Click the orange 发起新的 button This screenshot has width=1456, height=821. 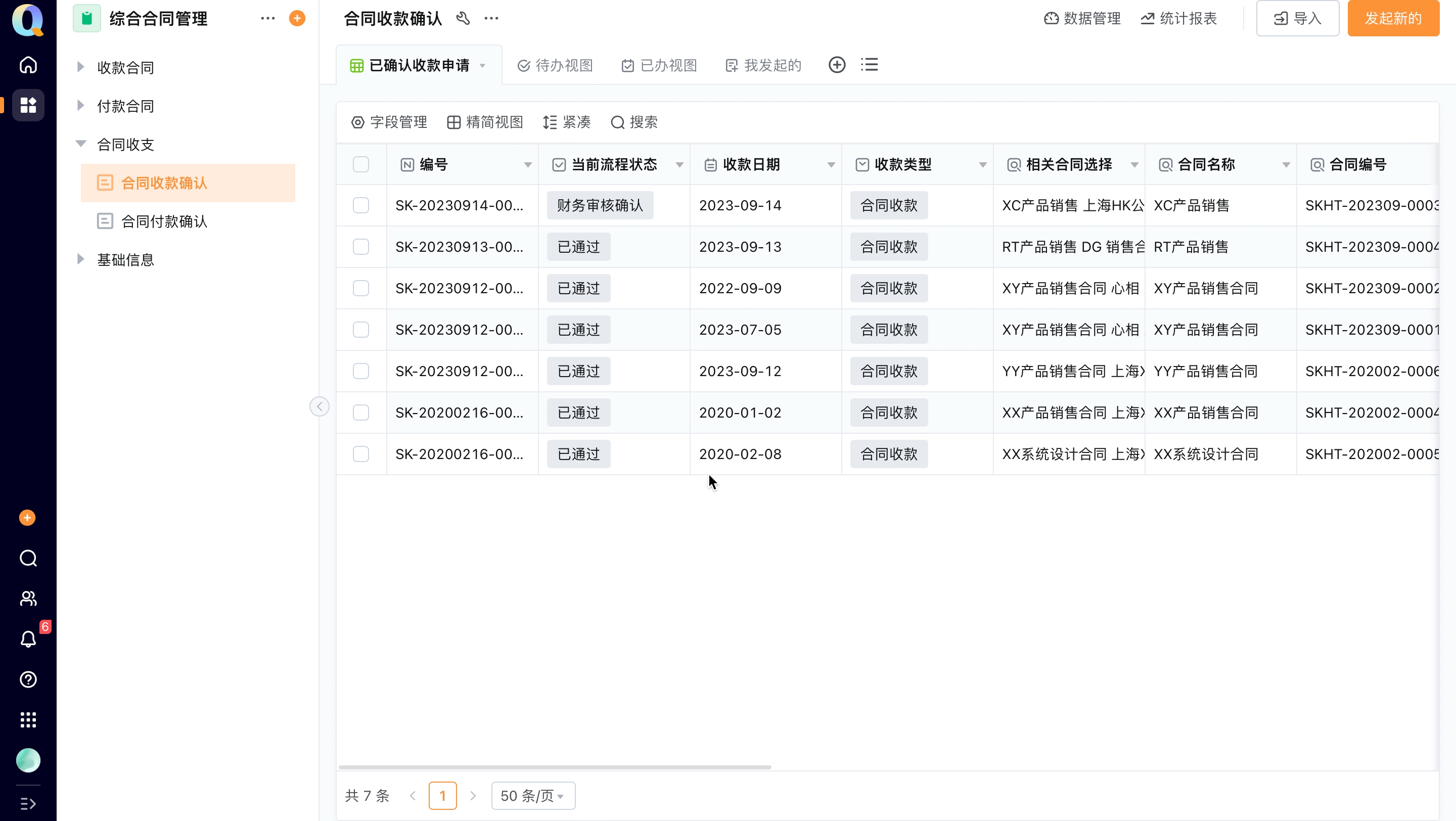tap(1393, 19)
